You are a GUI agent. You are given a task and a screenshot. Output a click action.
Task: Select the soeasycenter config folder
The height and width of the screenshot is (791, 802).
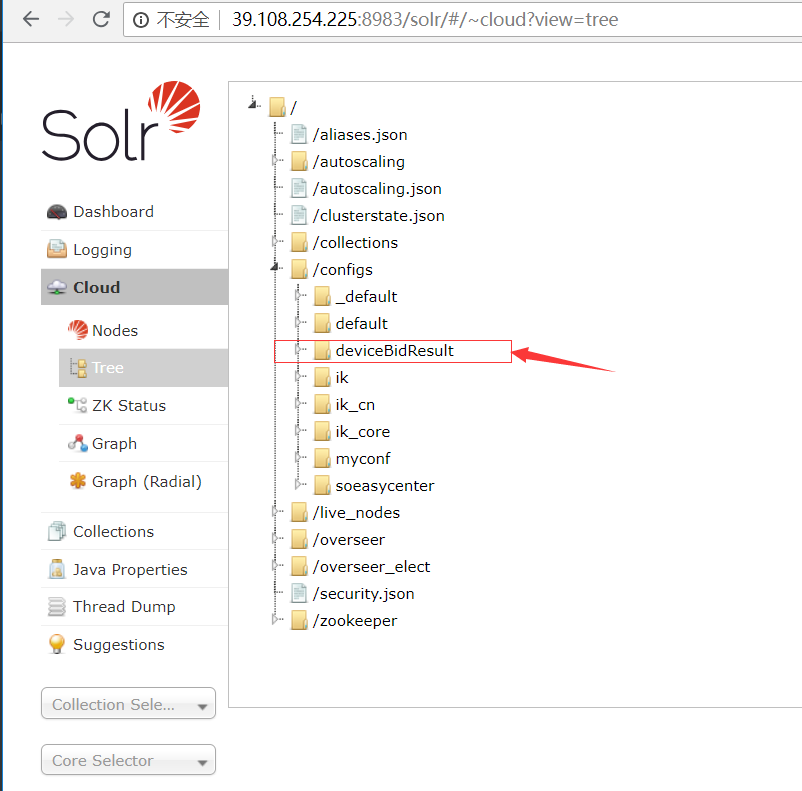385,486
